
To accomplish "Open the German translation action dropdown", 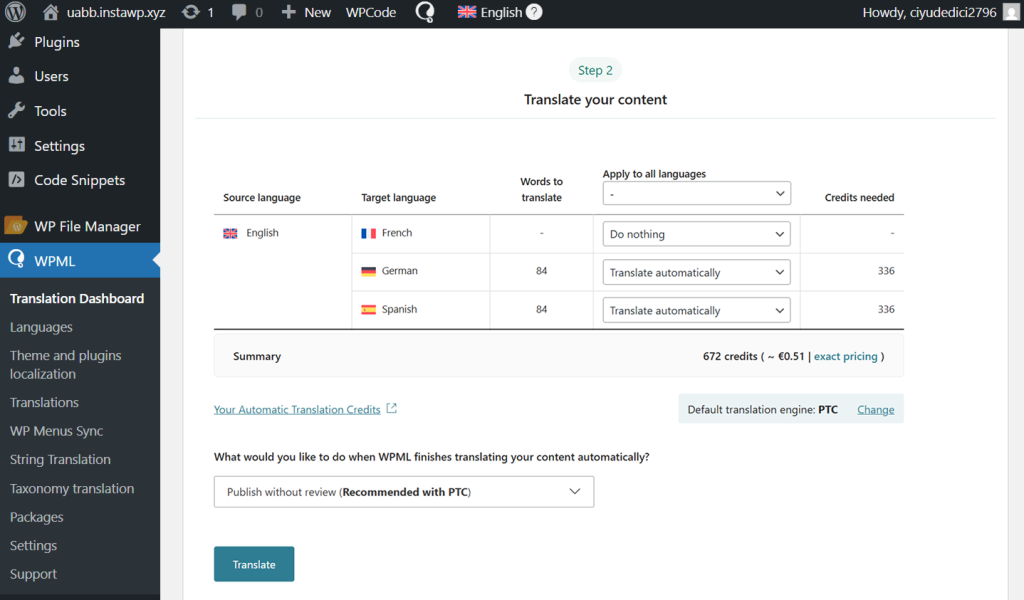I will (696, 272).
